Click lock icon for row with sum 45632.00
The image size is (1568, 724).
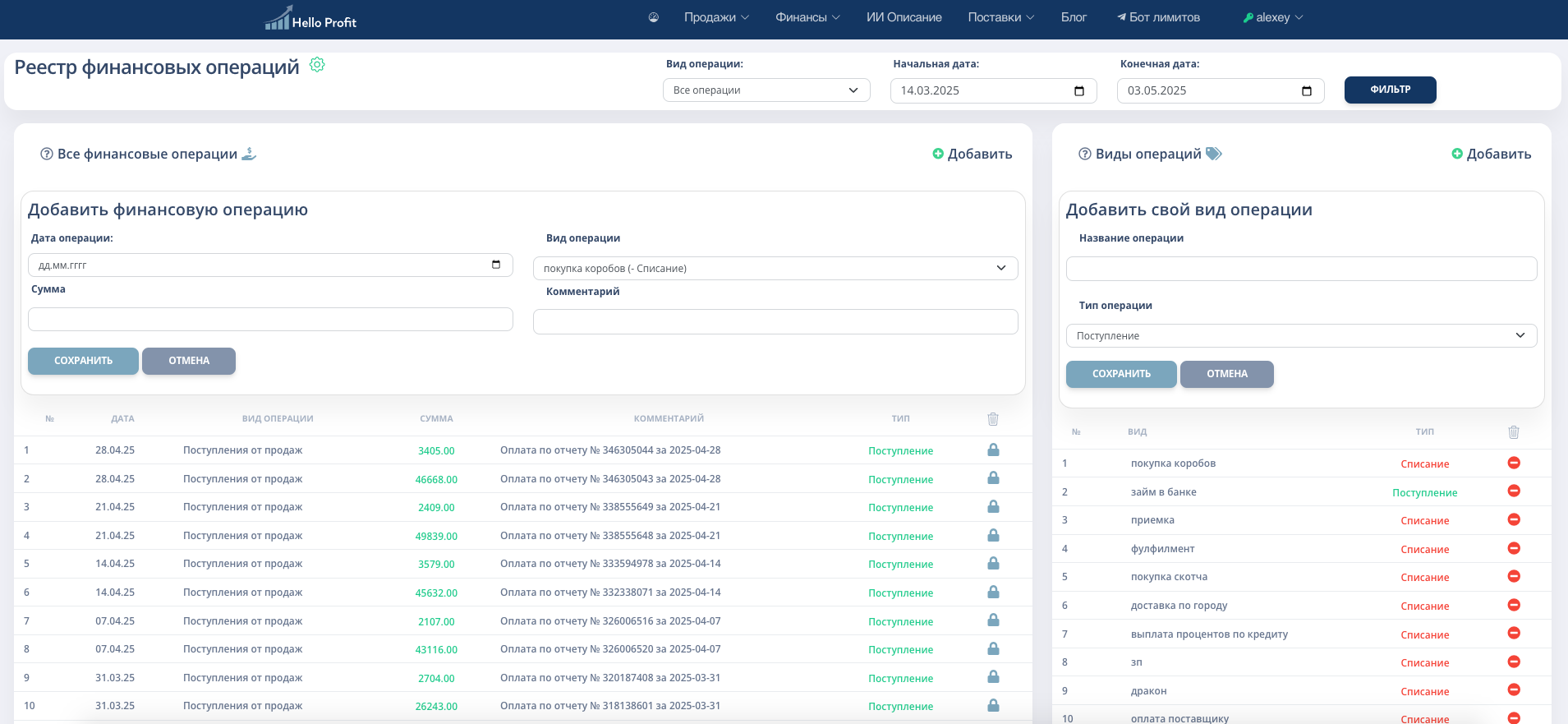pyautogui.click(x=993, y=593)
